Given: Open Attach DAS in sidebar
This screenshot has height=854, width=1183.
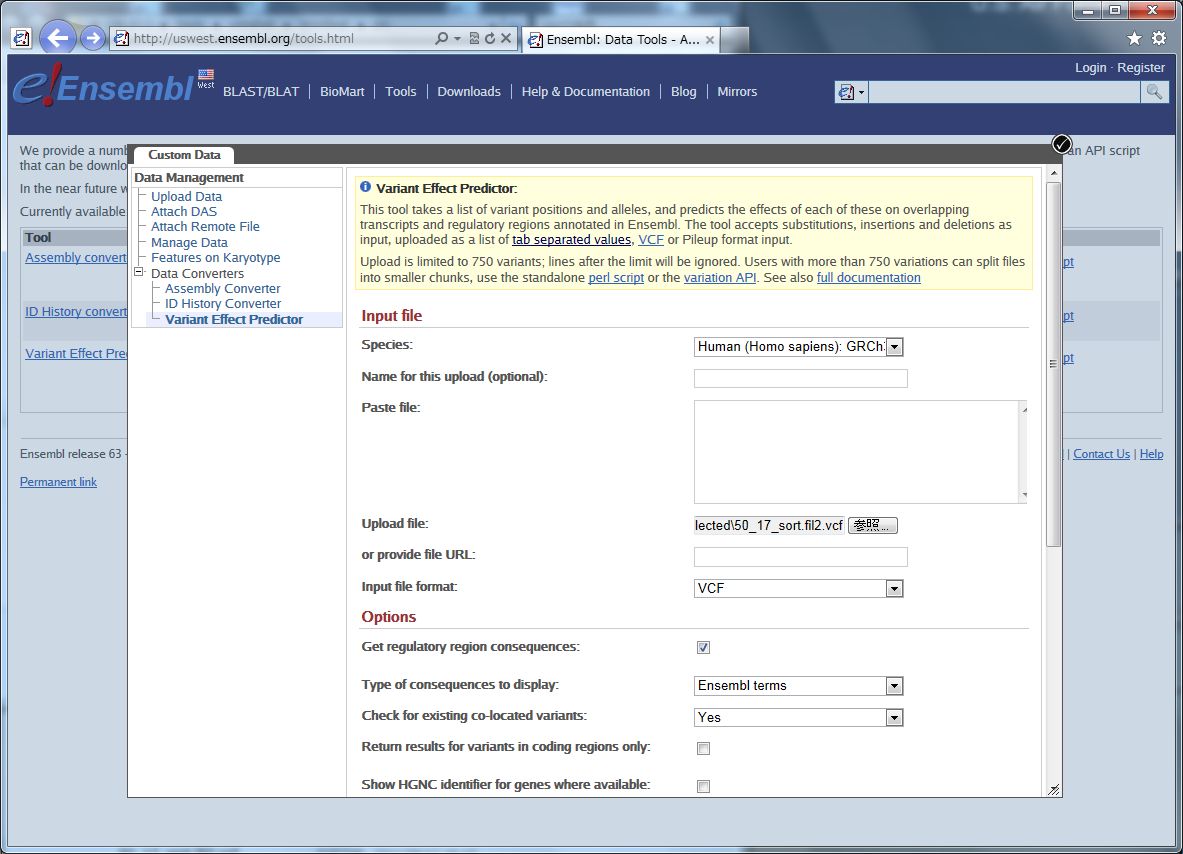Looking at the screenshot, I should pyautogui.click(x=183, y=212).
